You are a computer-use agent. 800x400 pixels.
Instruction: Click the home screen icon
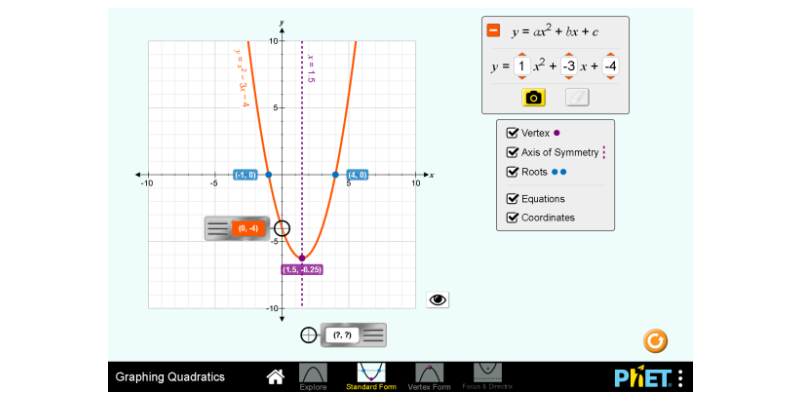pos(275,377)
